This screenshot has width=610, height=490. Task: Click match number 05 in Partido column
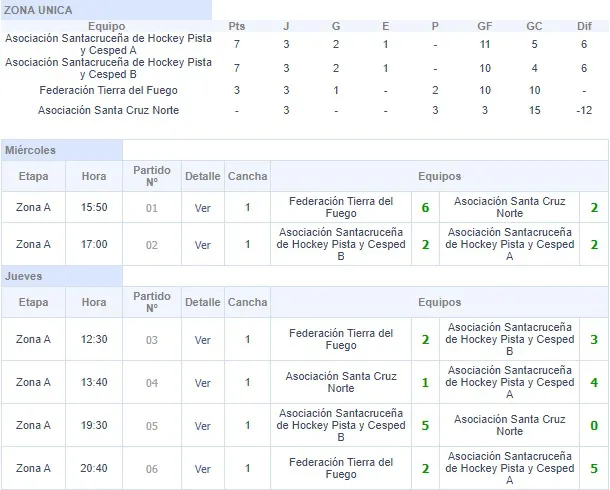click(152, 425)
